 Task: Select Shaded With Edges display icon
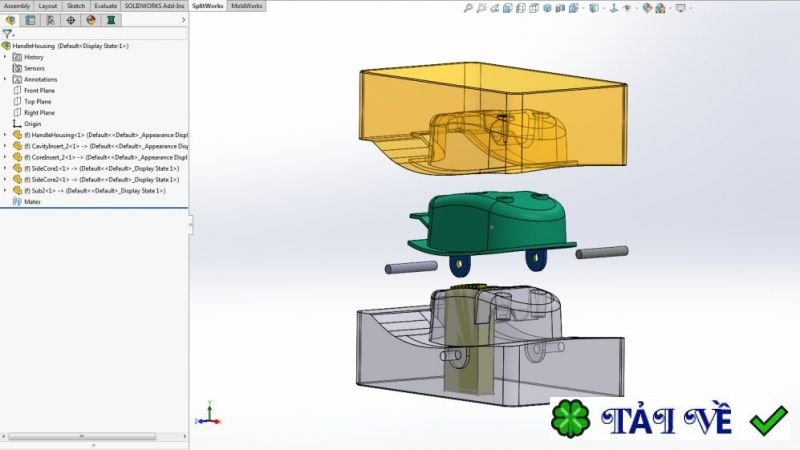point(508,8)
